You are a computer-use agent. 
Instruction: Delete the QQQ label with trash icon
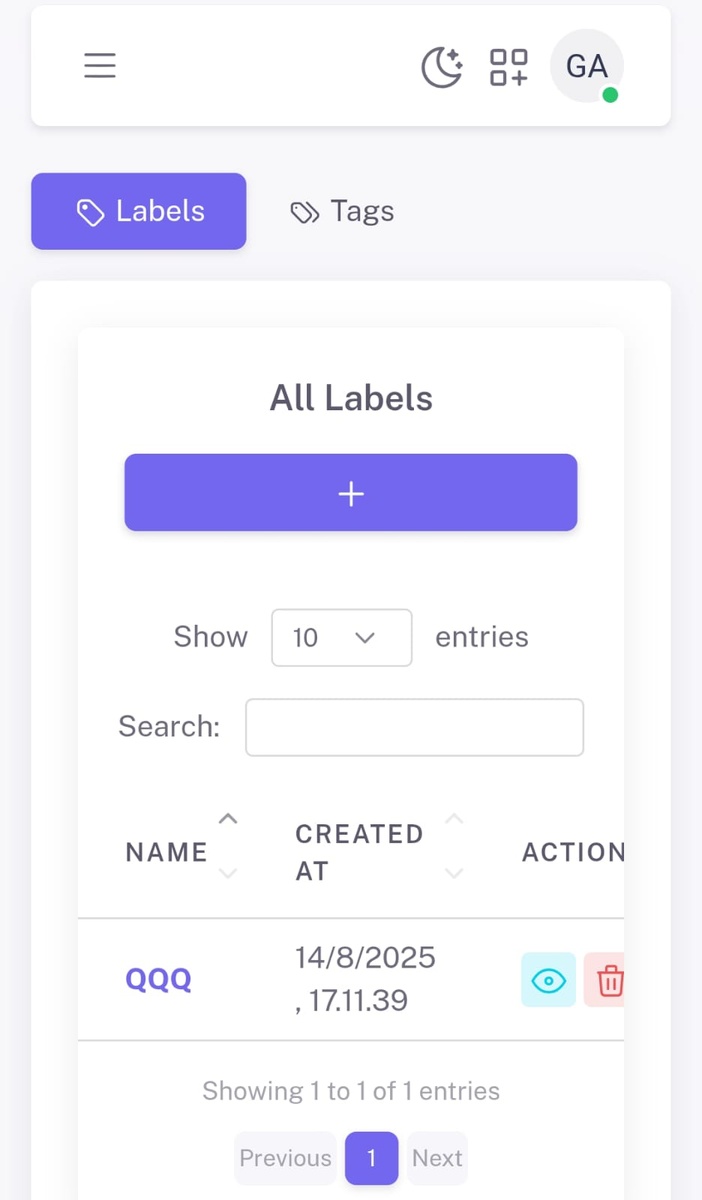coord(606,980)
